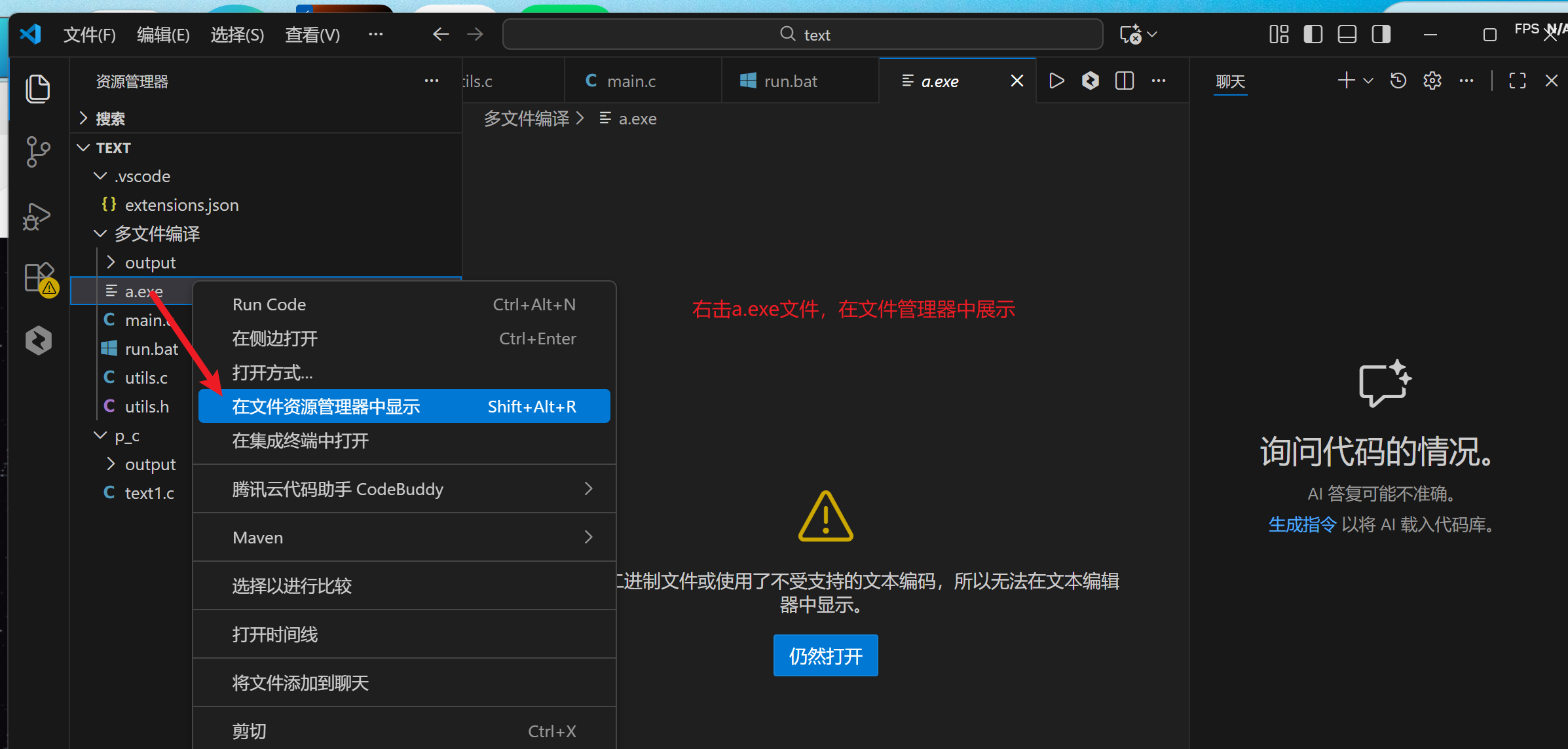Viewport: 1568px width, 749px height.
Task: Open the CodeBuddy sidebar icon
Action: coord(38,340)
